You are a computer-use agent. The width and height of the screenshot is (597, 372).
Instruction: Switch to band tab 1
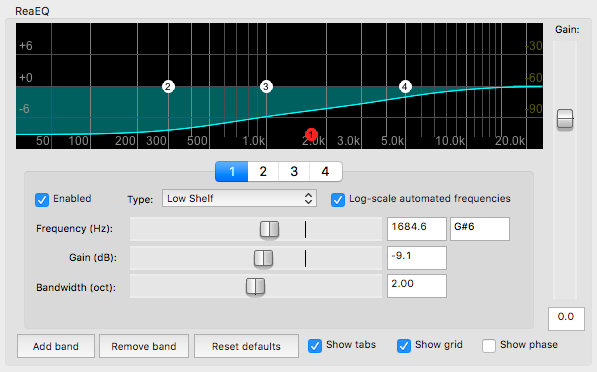(x=232, y=172)
